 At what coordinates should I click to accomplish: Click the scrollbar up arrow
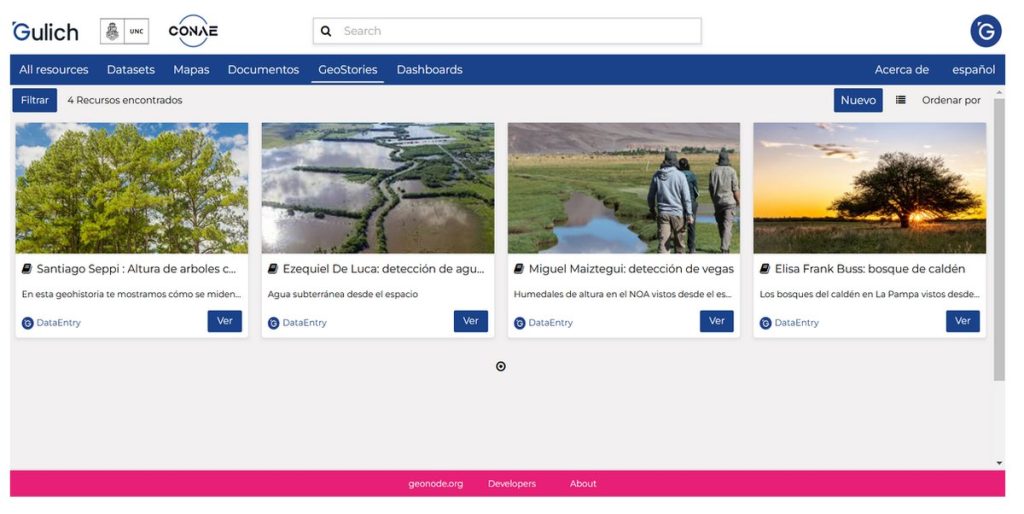click(999, 93)
